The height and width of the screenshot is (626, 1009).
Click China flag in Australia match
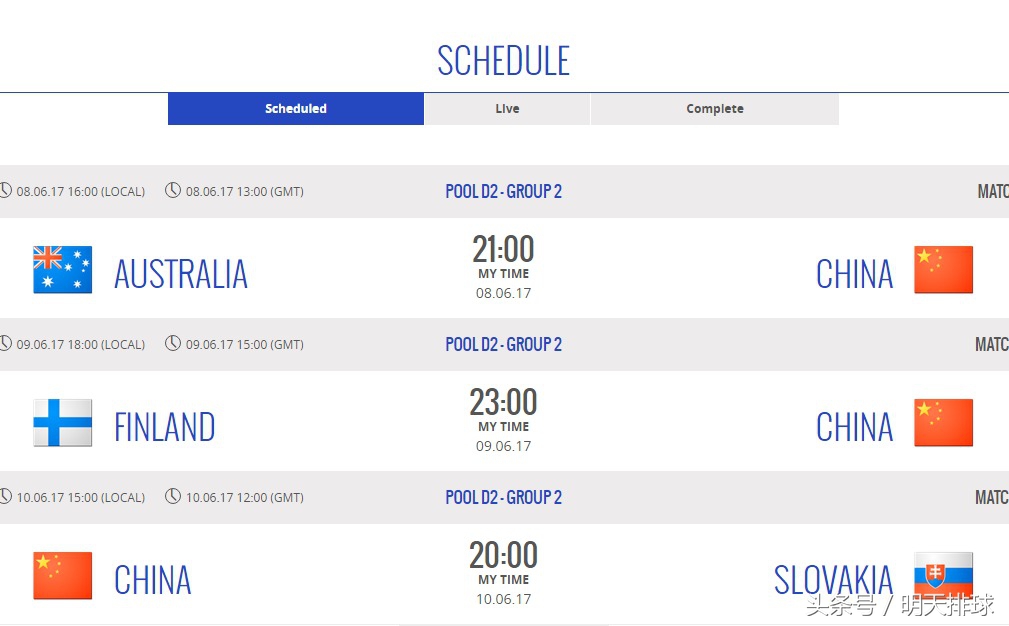click(x=943, y=270)
